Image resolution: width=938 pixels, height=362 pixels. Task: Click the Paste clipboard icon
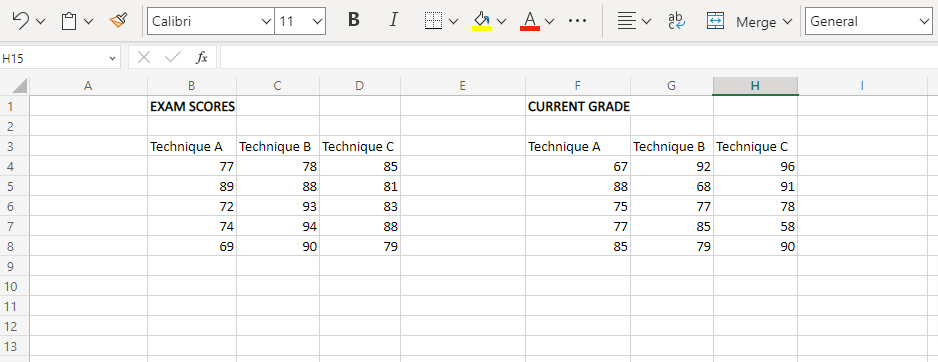(x=69, y=22)
